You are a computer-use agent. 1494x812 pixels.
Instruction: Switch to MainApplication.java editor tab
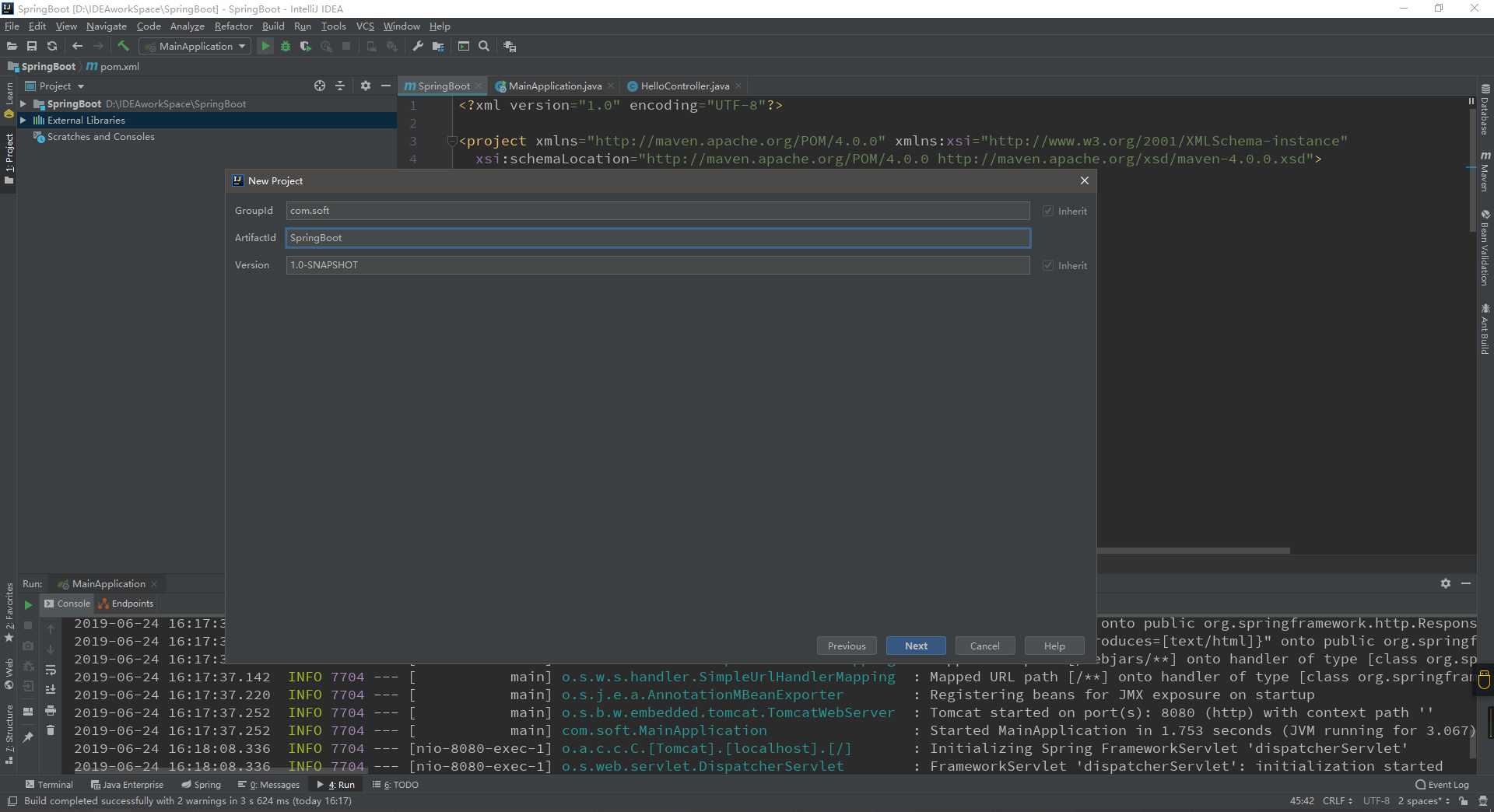554,86
